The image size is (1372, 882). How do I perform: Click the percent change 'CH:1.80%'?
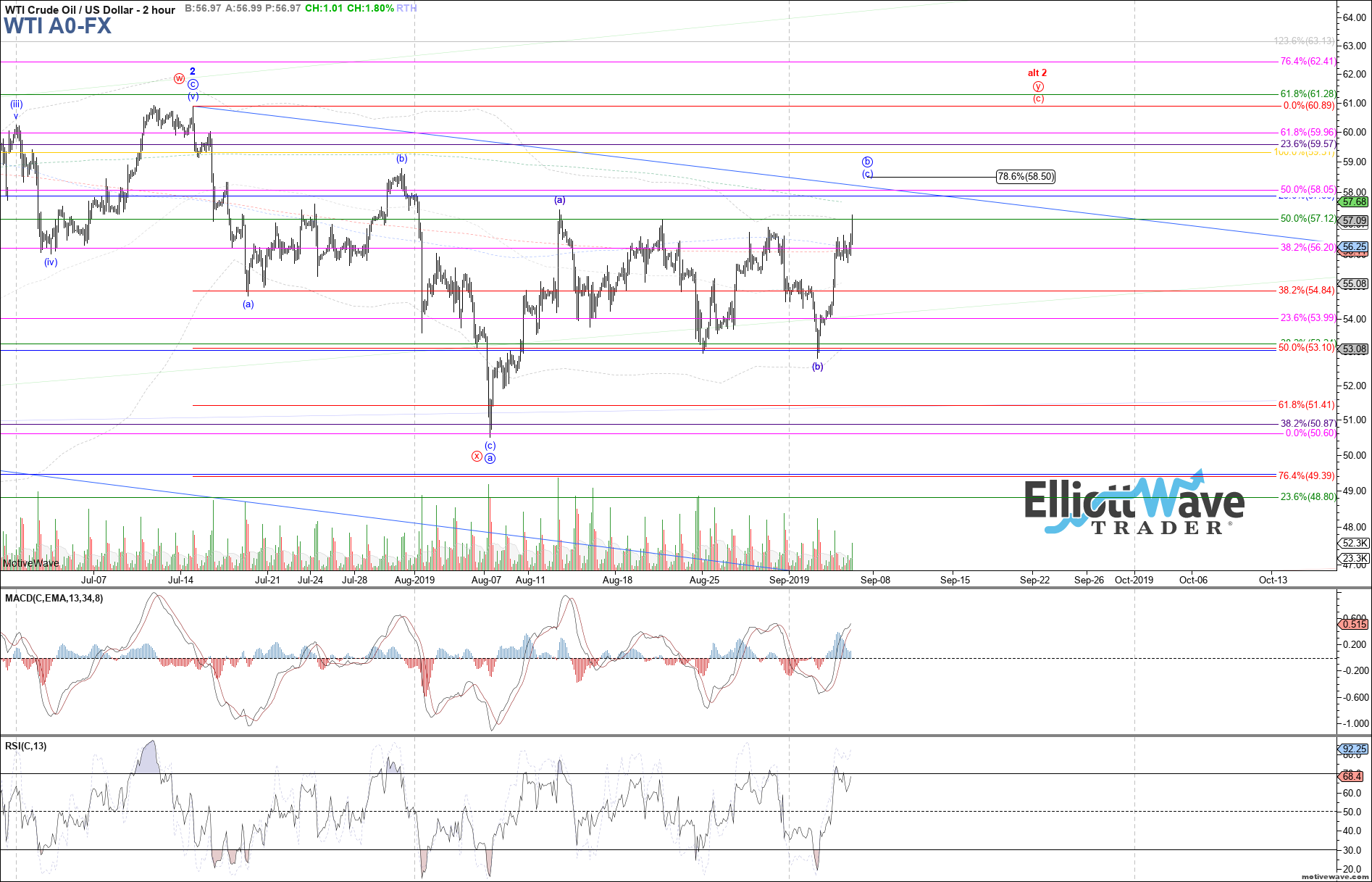pos(370,8)
